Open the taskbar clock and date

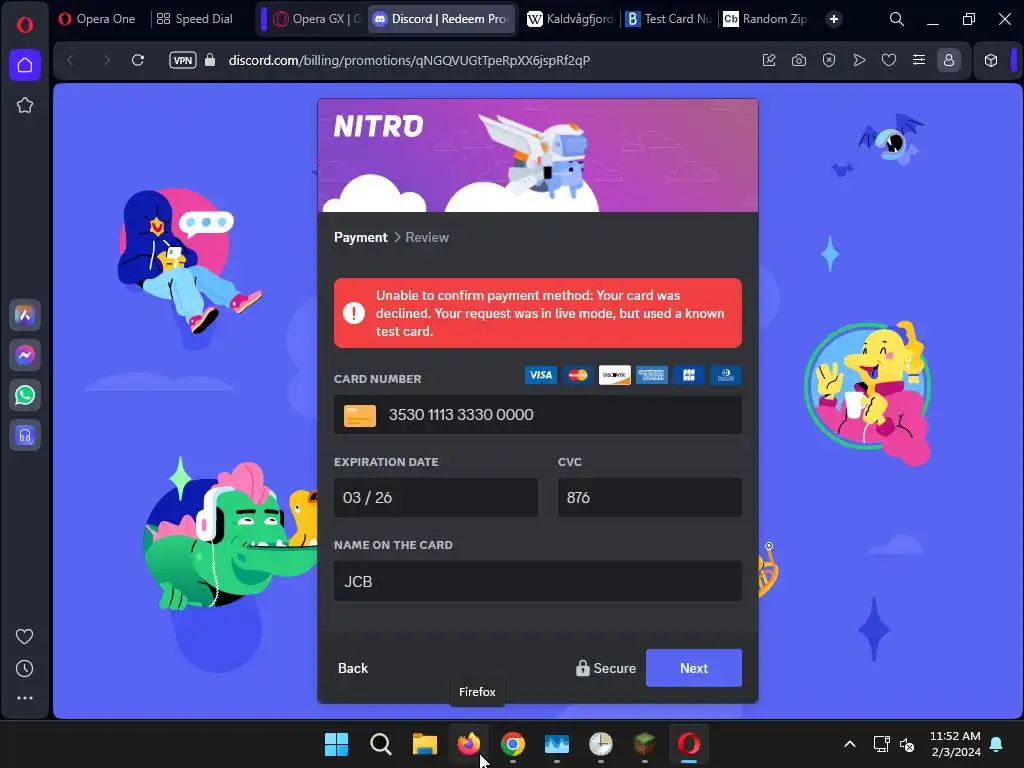click(x=955, y=744)
